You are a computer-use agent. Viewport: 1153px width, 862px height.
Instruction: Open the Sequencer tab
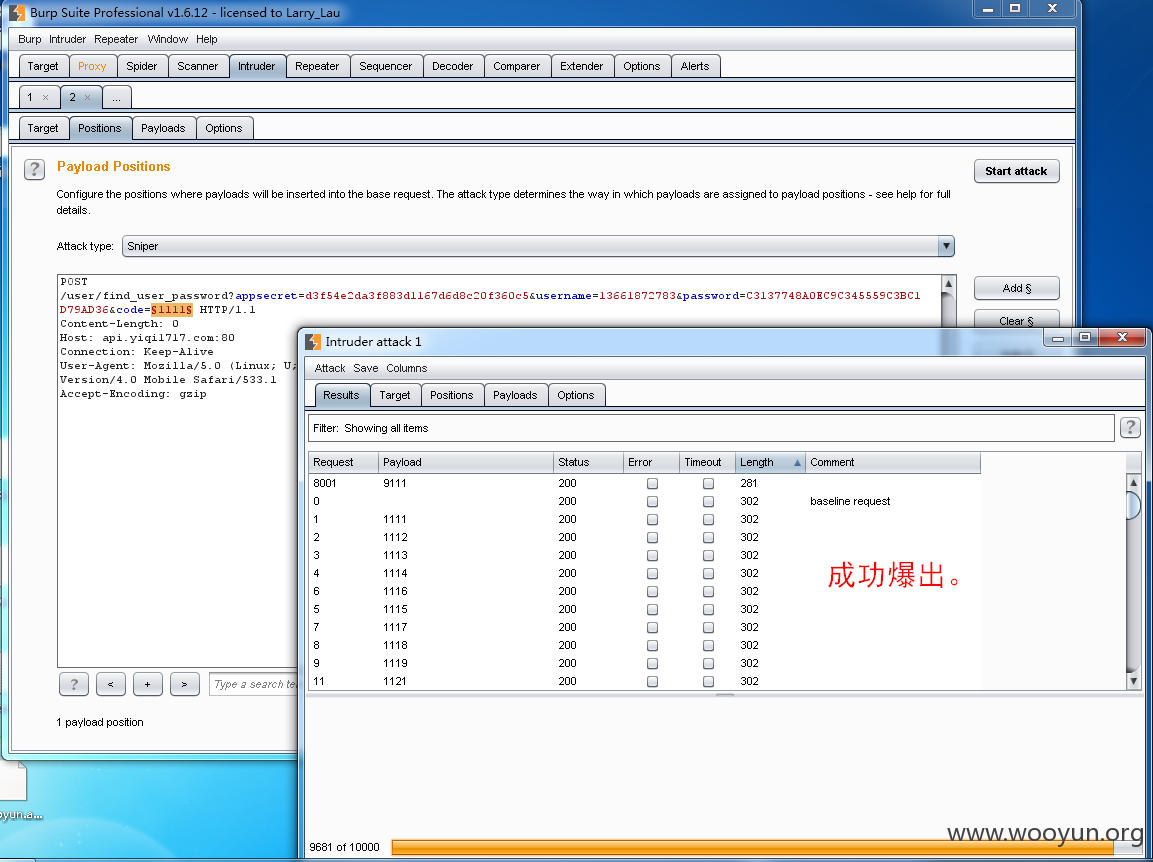tap(385, 66)
